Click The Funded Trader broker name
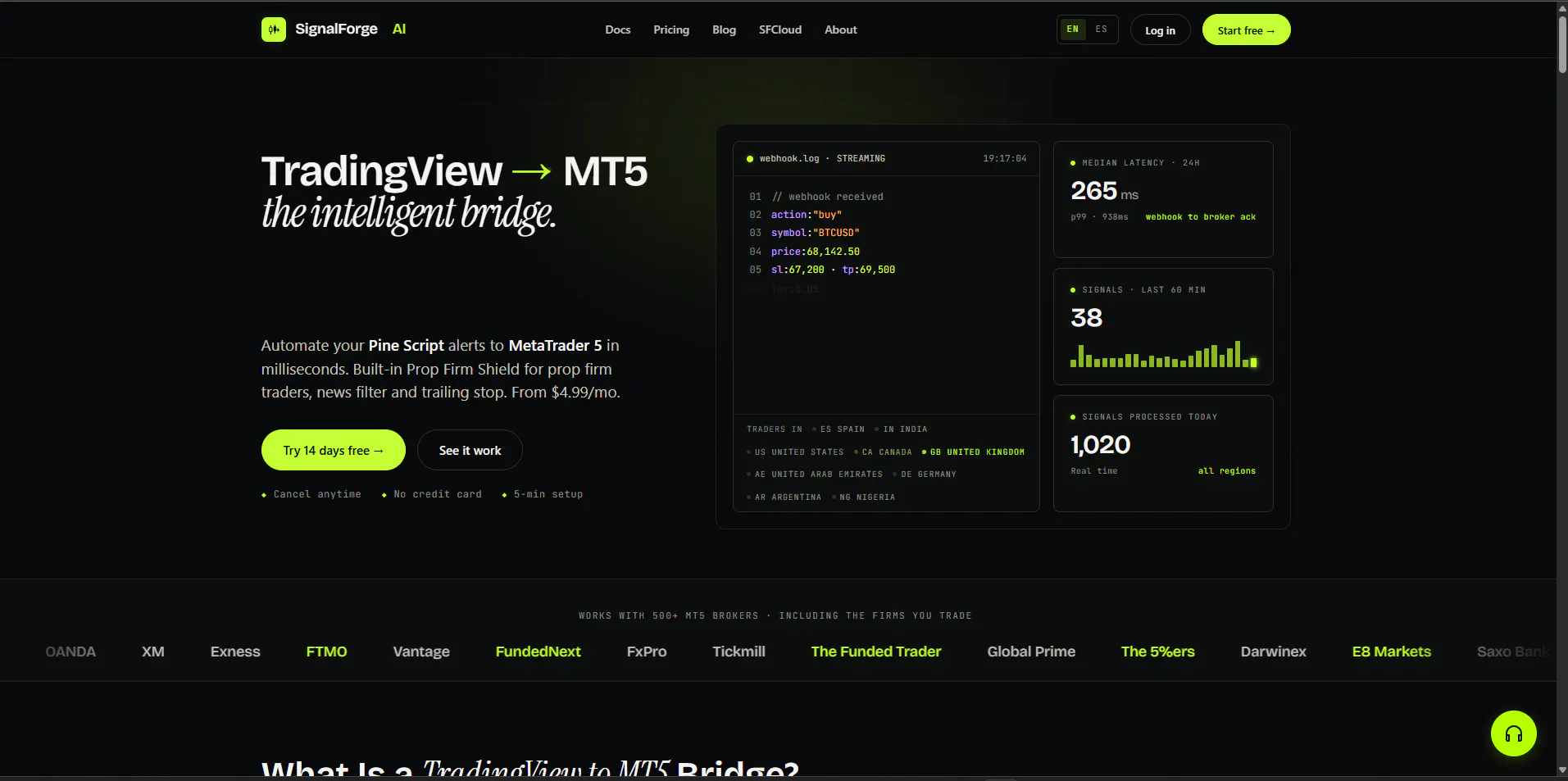Screen dimensions: 1568x781 point(876,652)
